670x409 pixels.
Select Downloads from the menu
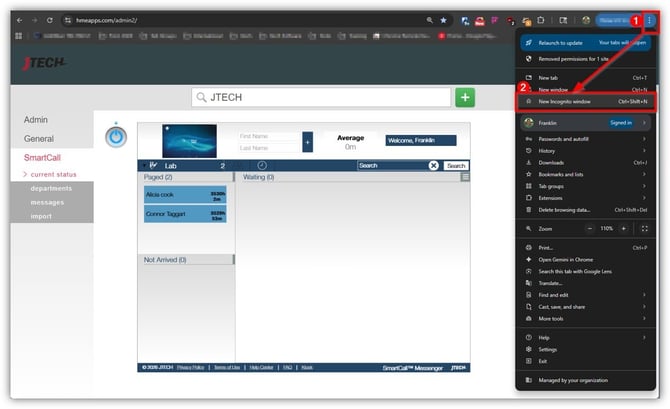pyautogui.click(x=585, y=163)
